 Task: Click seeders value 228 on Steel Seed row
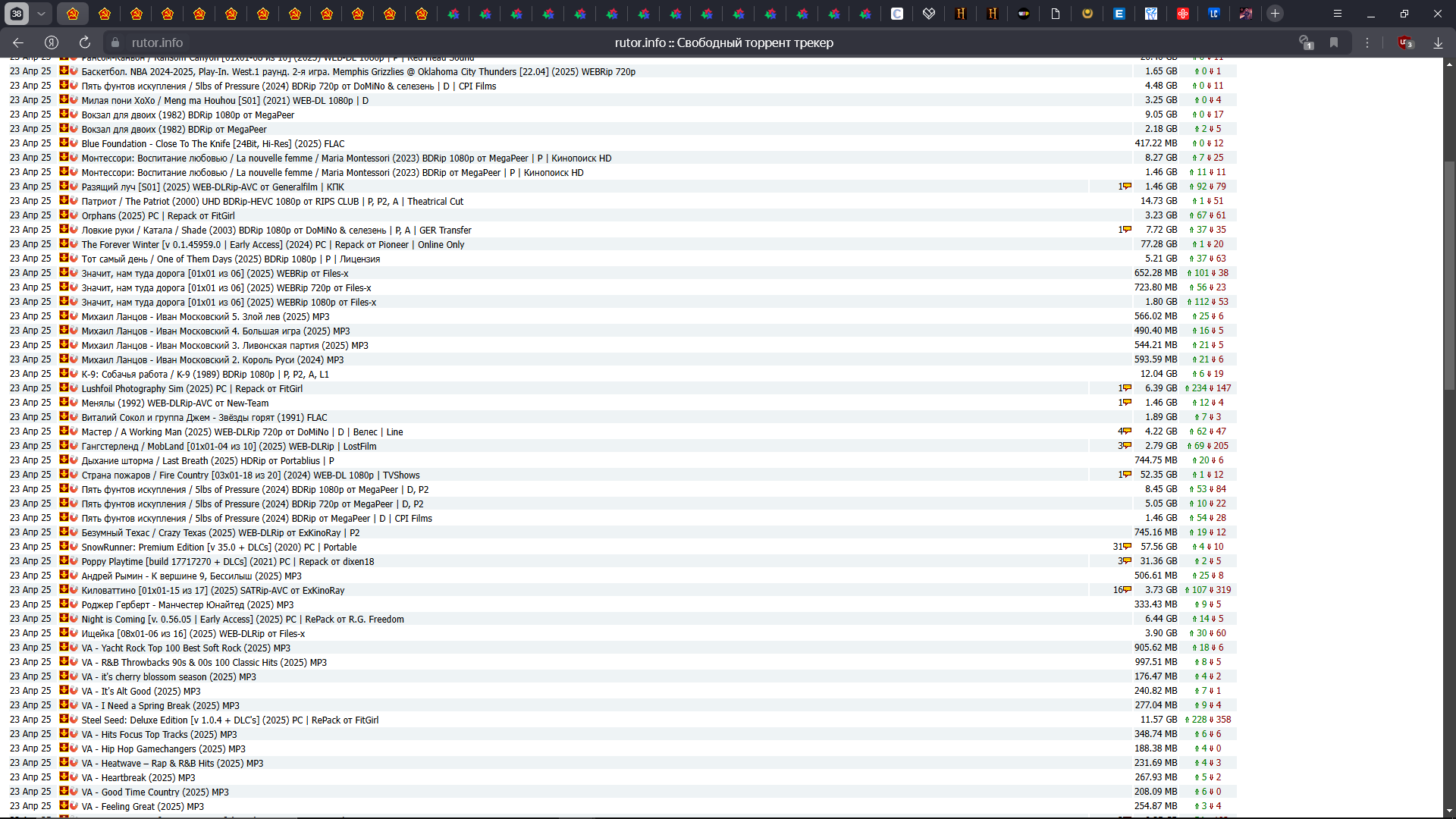pyautogui.click(x=1200, y=720)
